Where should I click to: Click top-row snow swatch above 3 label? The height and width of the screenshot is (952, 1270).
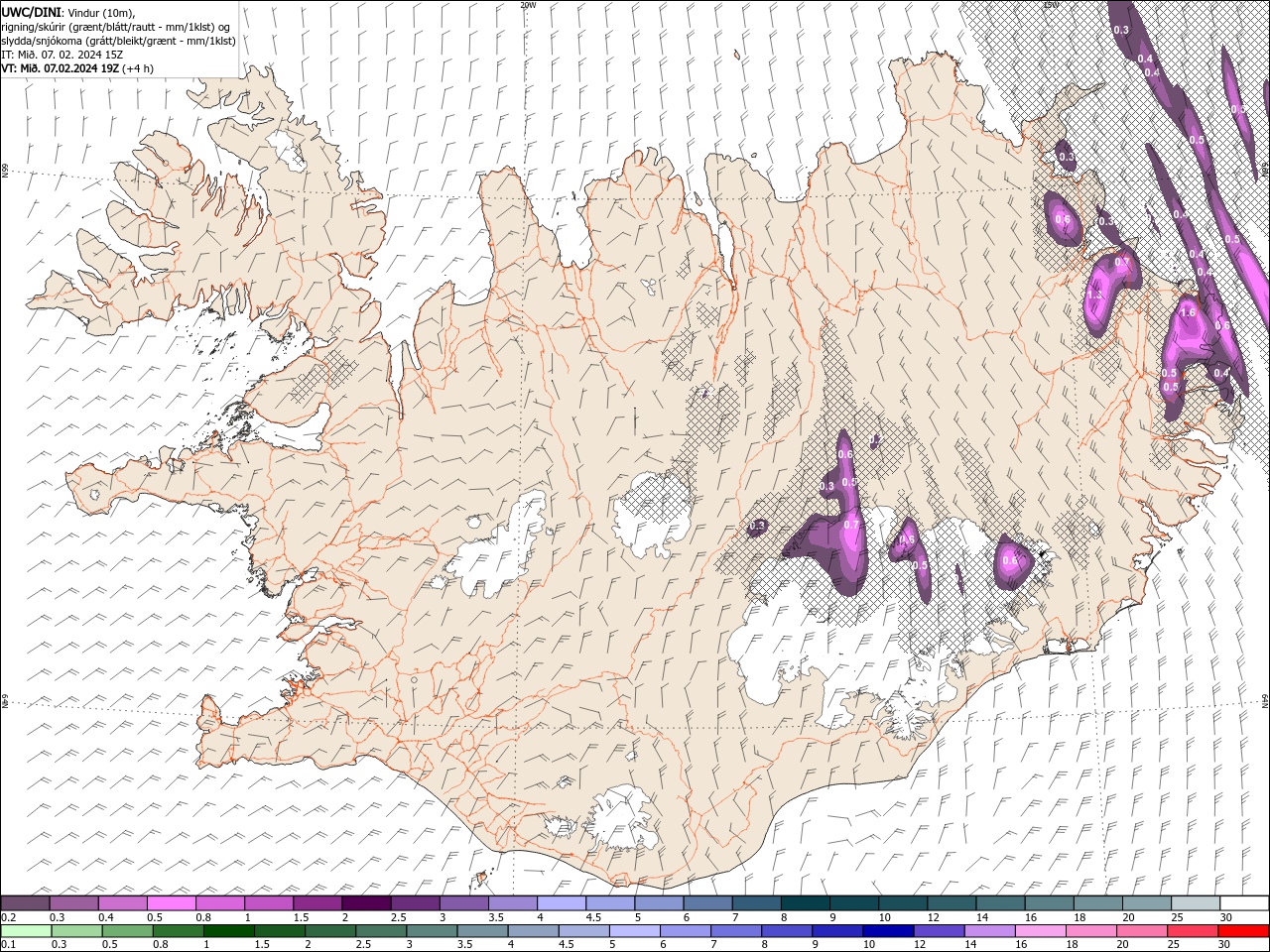point(463,903)
